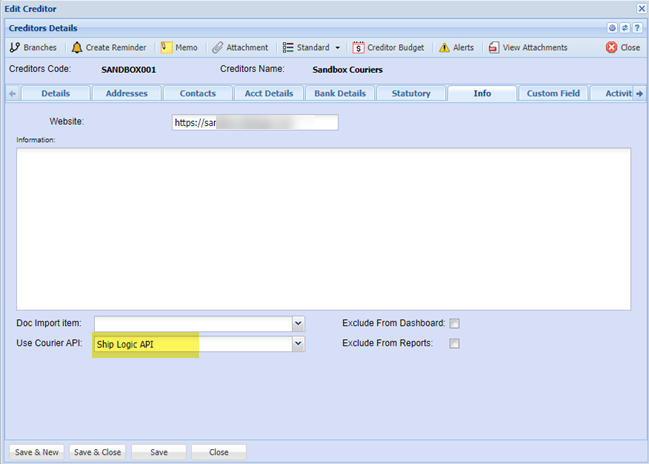The height and width of the screenshot is (464, 649).
Task: Open the Memo note icon
Action: tap(167, 47)
